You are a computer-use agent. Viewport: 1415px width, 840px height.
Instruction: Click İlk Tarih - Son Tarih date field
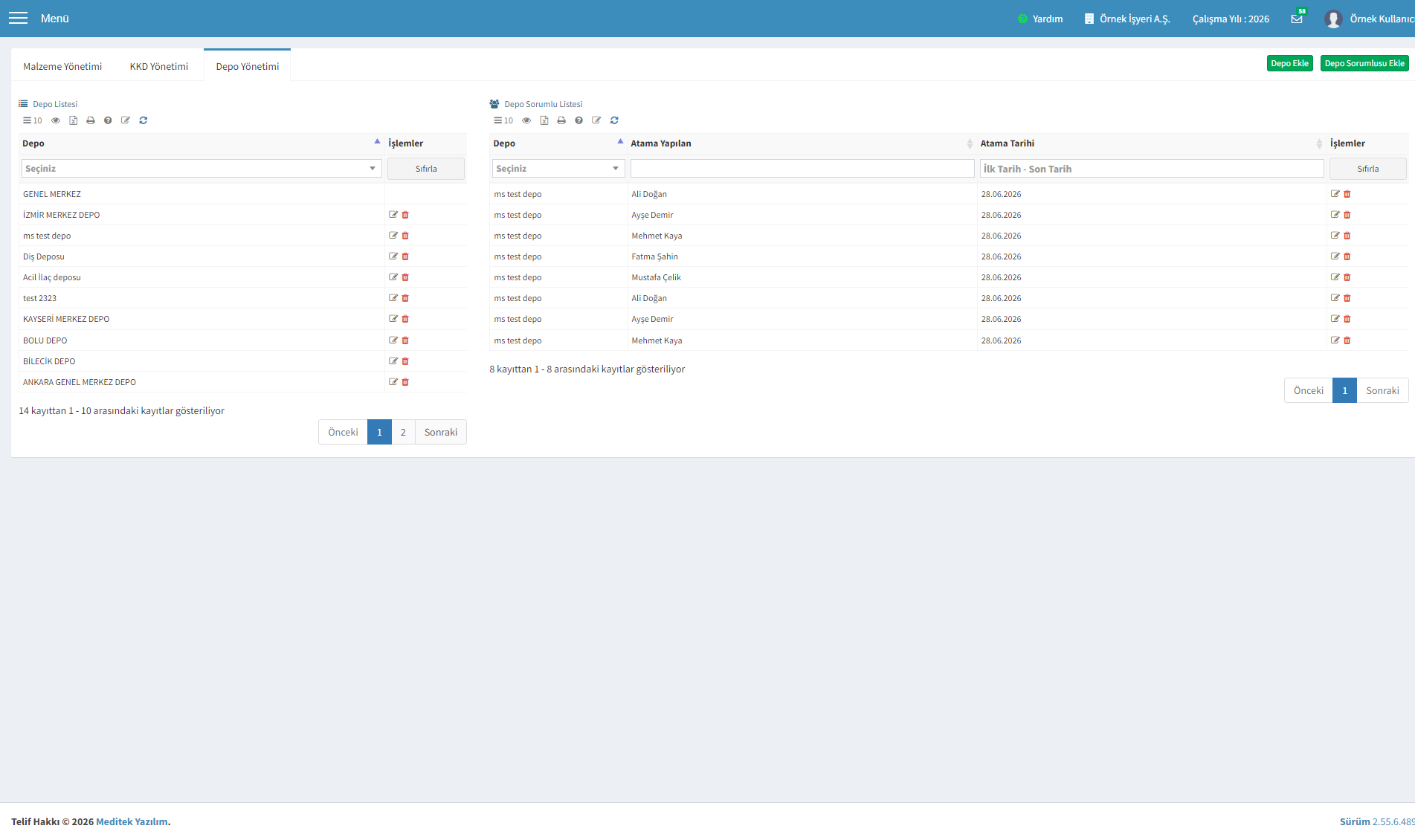click(1152, 169)
